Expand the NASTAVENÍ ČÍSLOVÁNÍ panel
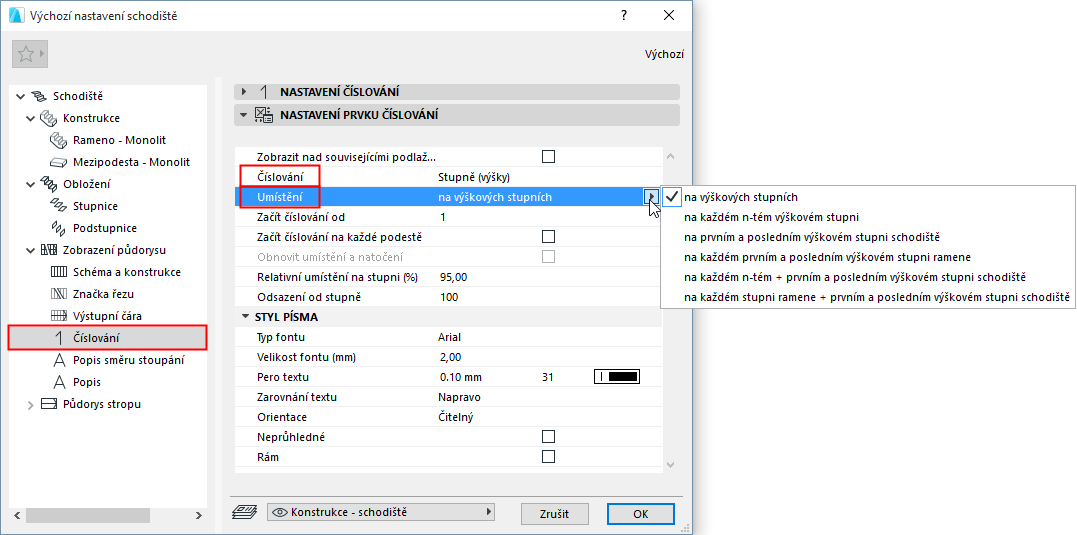The image size is (1077, 535). (x=244, y=92)
